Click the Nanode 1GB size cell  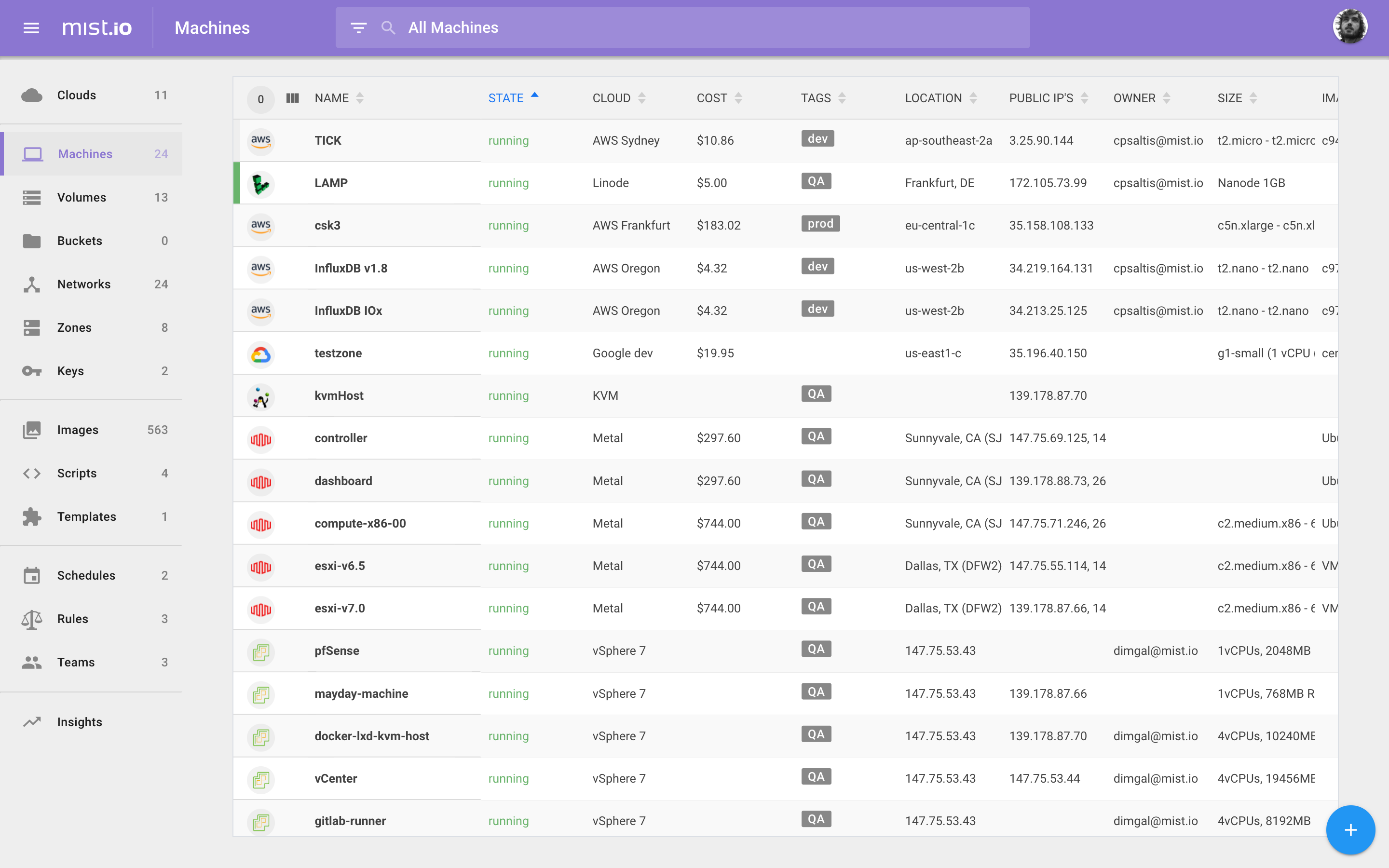pyautogui.click(x=1251, y=183)
